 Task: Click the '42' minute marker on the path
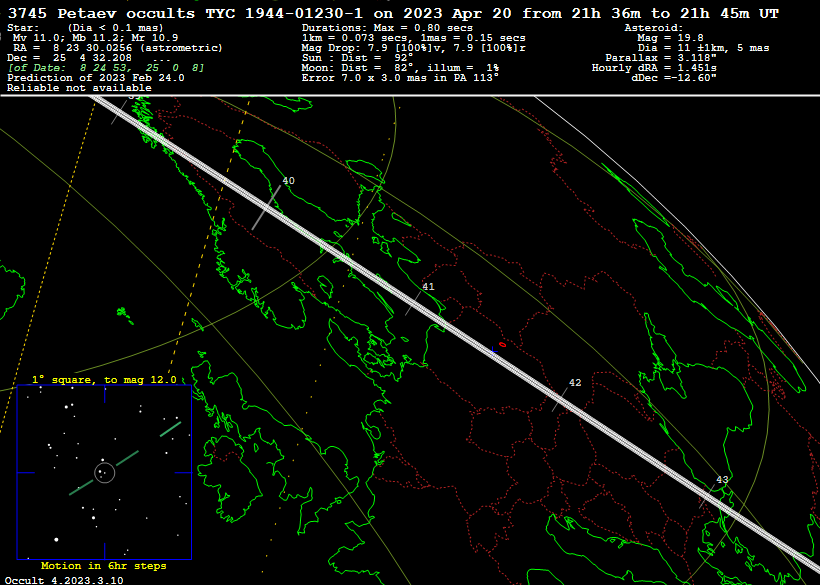point(575,383)
